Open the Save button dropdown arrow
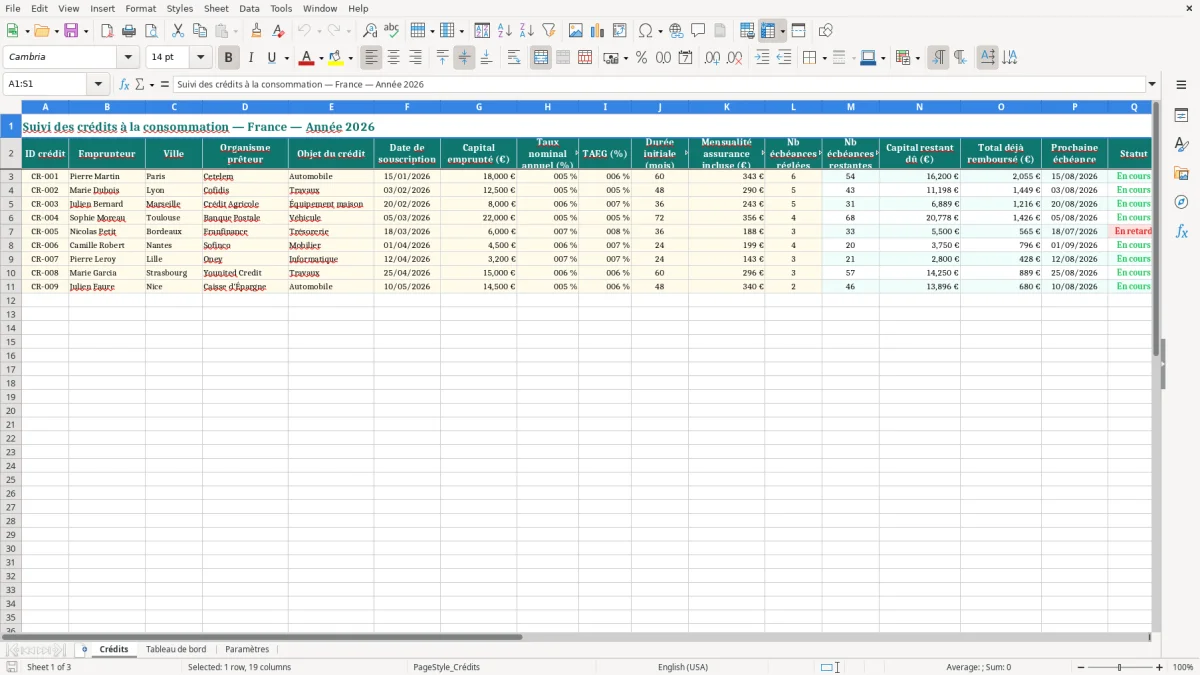The height and width of the screenshot is (675, 1200). (x=86, y=32)
